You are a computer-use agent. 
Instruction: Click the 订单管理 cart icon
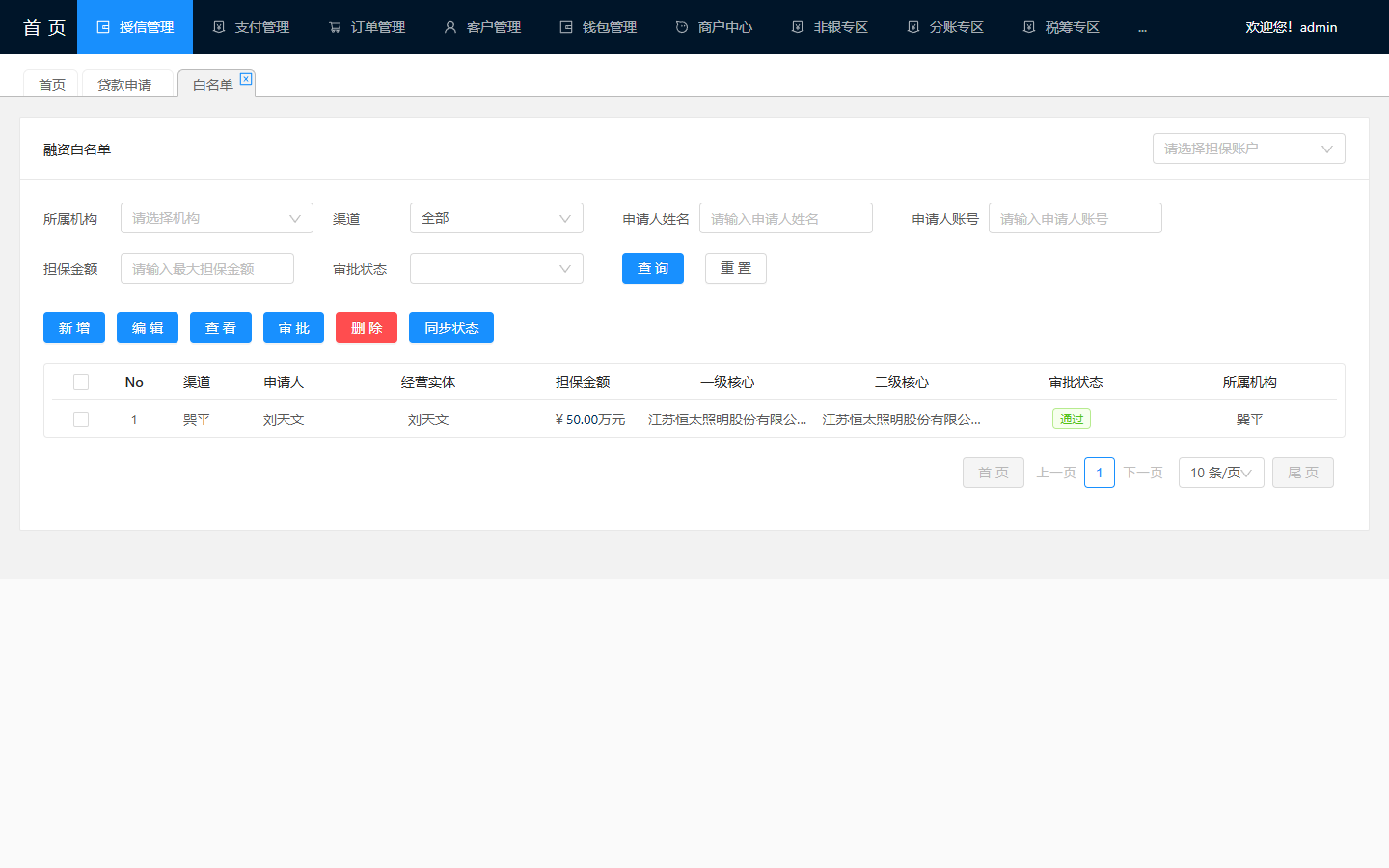pos(335,27)
